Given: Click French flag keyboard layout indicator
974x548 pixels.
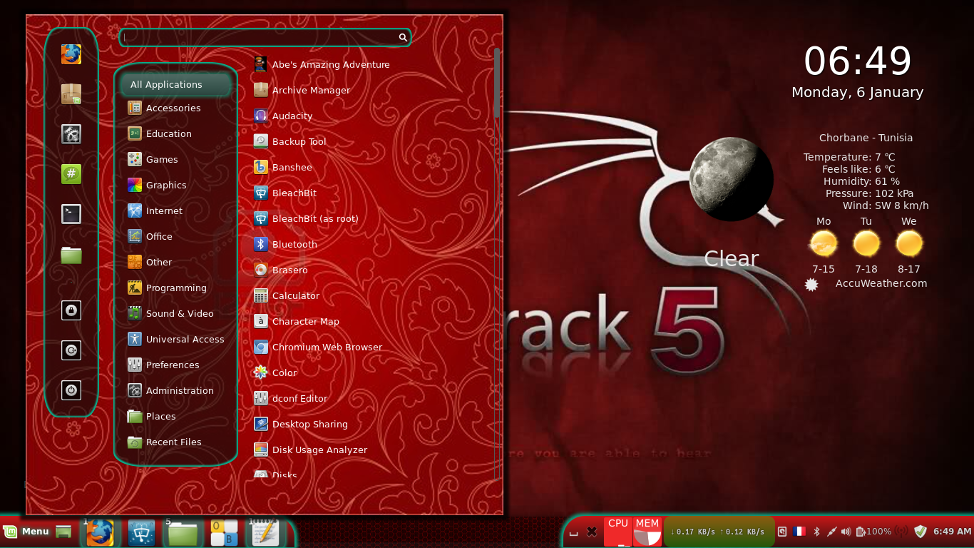Looking at the screenshot, I should click(x=799, y=532).
